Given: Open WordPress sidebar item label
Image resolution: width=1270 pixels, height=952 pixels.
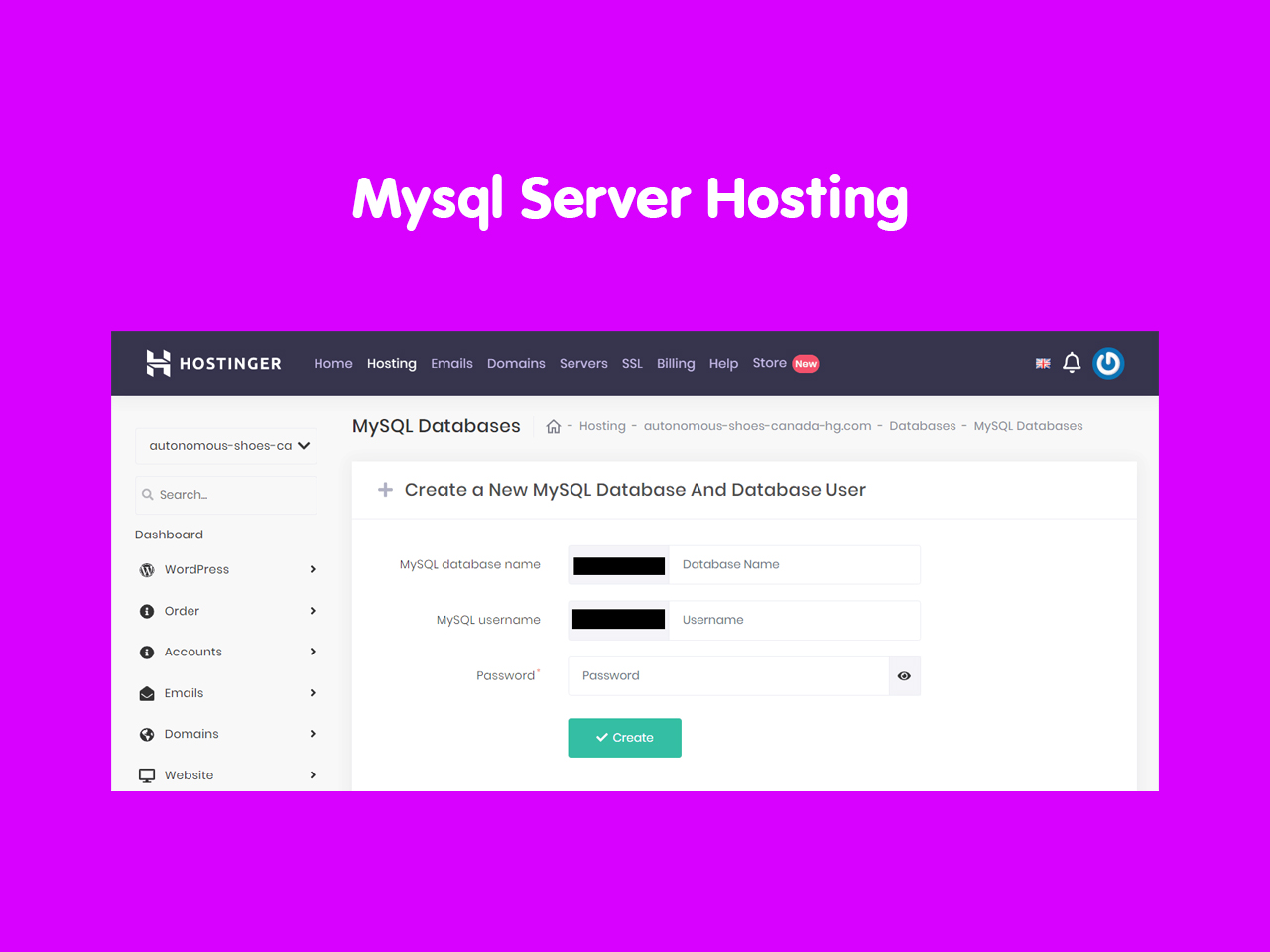Looking at the screenshot, I should (x=196, y=569).
